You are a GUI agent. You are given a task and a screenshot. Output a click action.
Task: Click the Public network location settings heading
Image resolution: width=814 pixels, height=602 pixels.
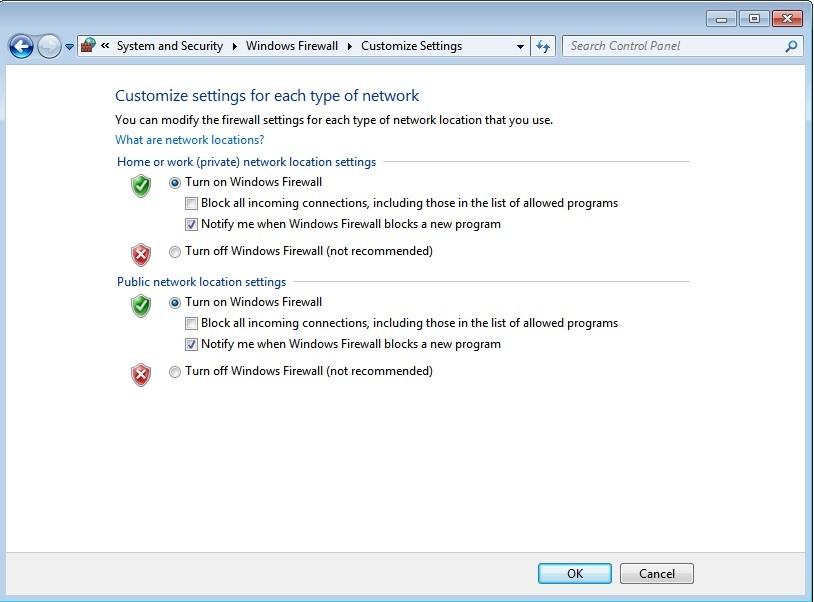201,282
